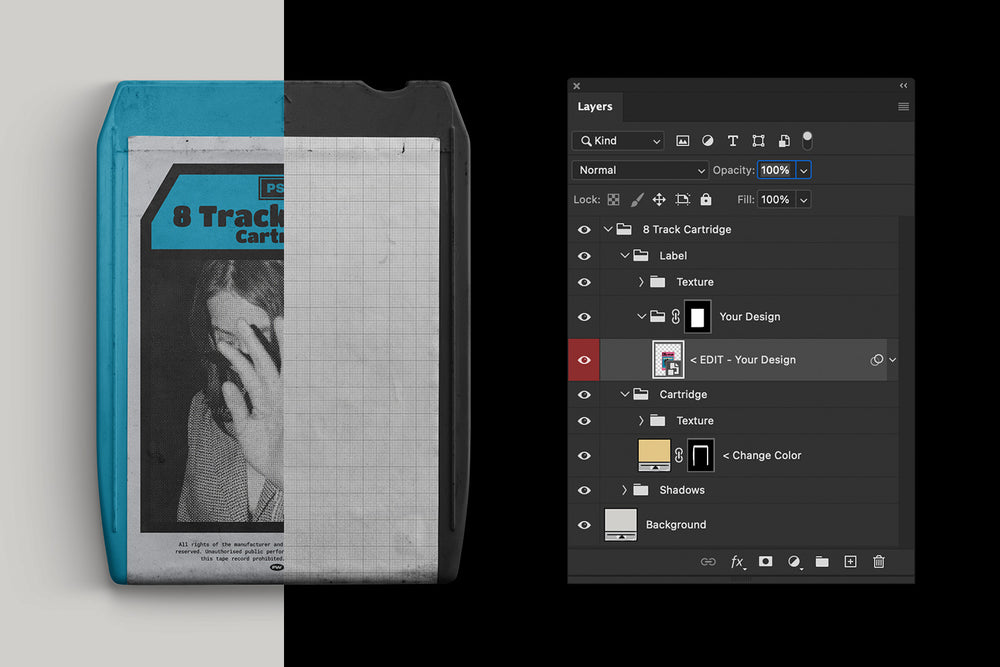Open the Kind filter dropdown

618,141
